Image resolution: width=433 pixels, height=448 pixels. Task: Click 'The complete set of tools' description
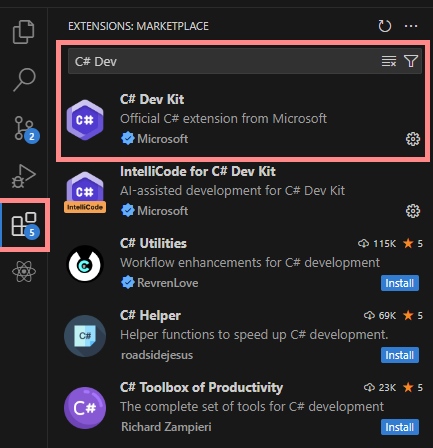(x=252, y=407)
